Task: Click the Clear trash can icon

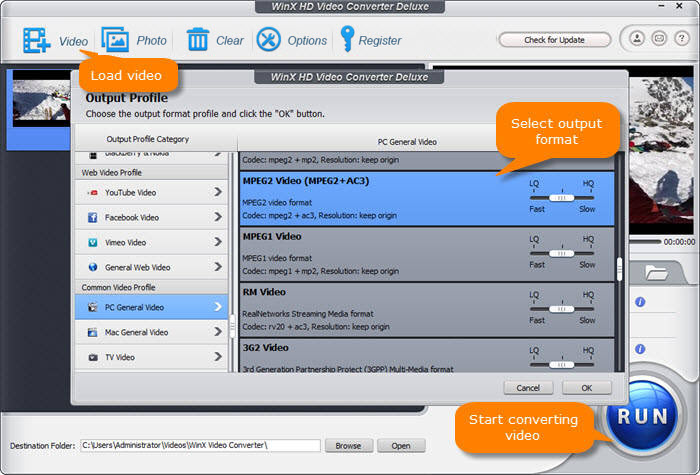Action: pyautogui.click(x=197, y=40)
